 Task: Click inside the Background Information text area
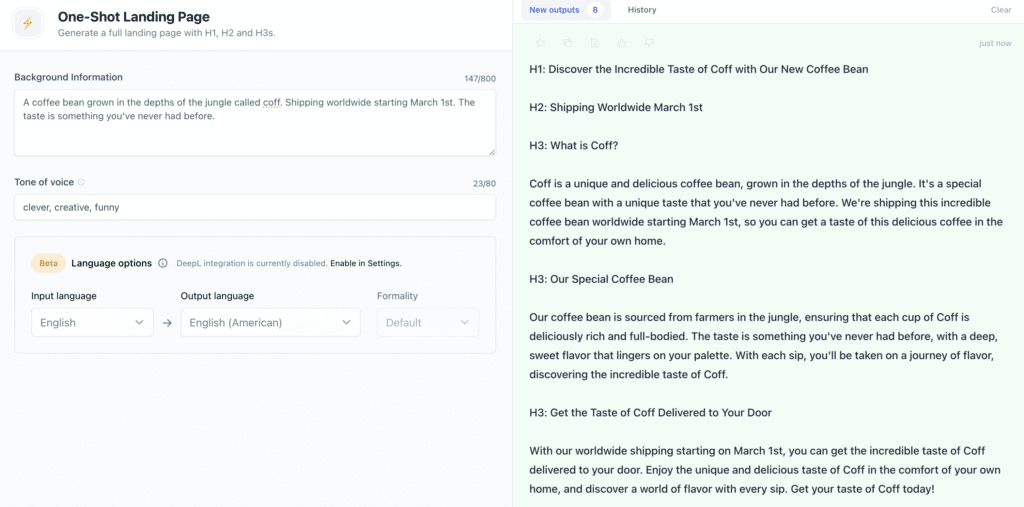coord(255,123)
